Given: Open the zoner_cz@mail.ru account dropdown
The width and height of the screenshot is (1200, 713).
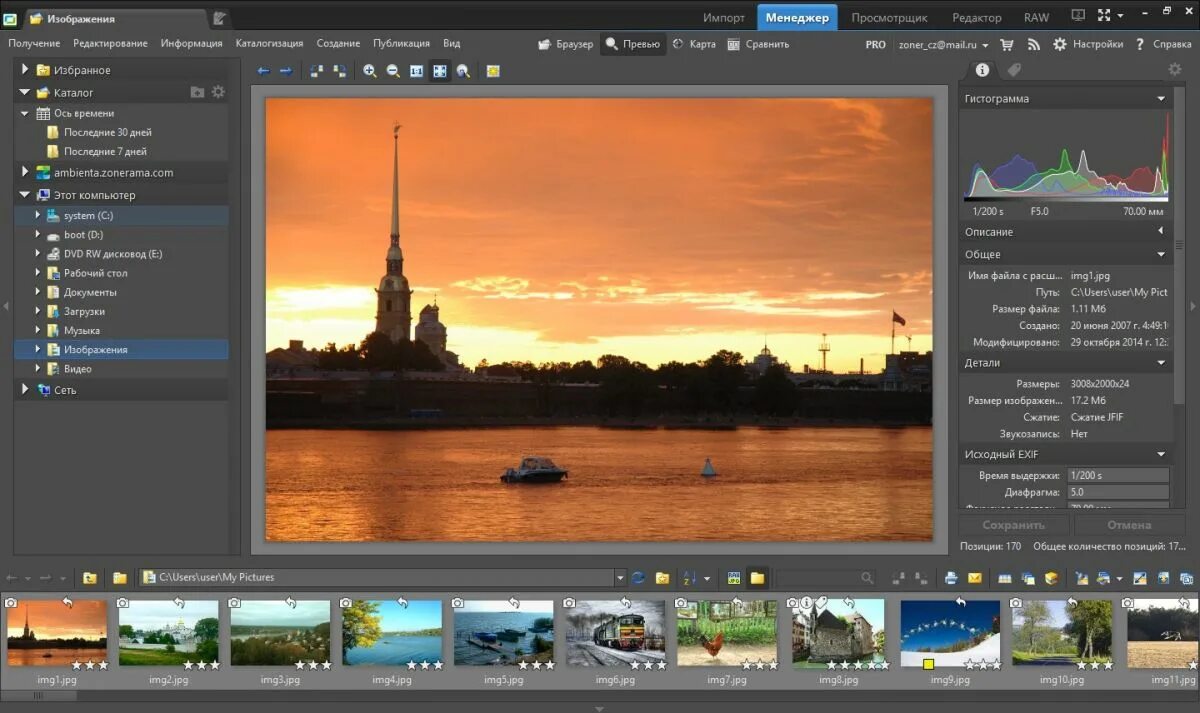Looking at the screenshot, I should pos(944,44).
